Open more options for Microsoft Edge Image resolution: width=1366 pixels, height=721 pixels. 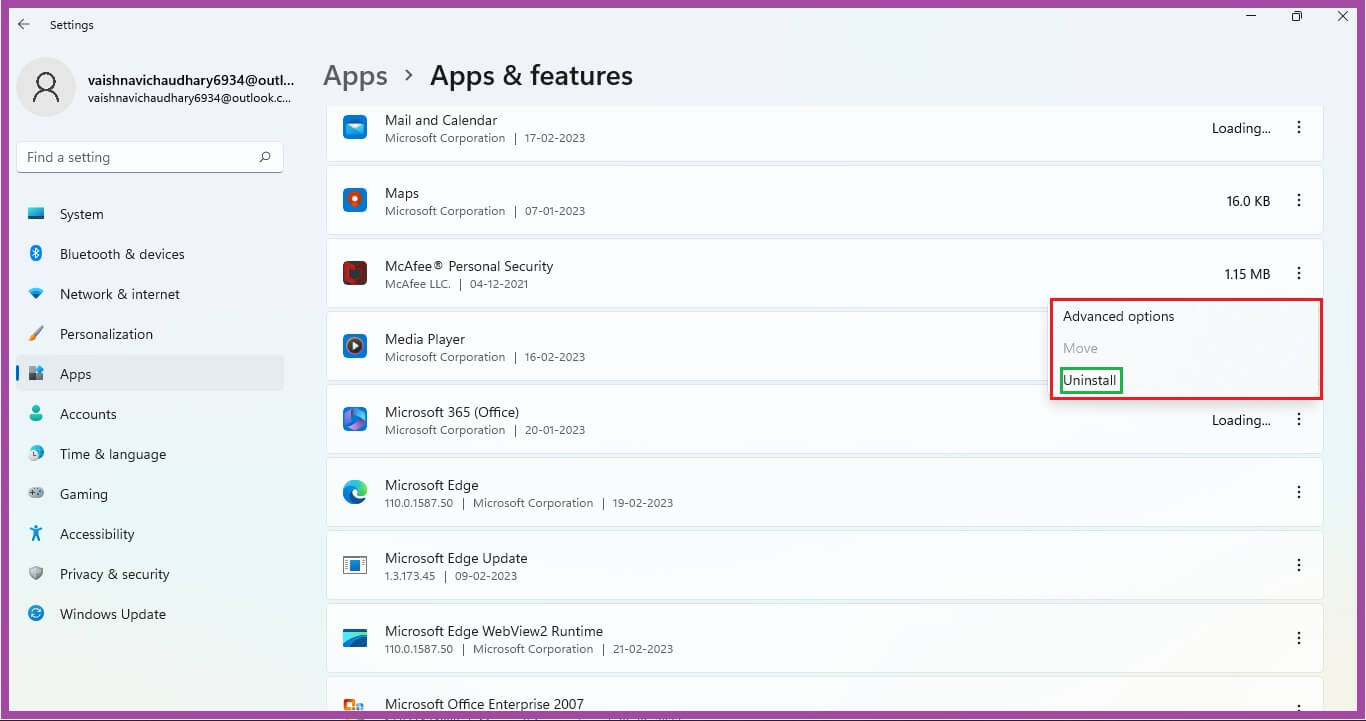pos(1299,492)
